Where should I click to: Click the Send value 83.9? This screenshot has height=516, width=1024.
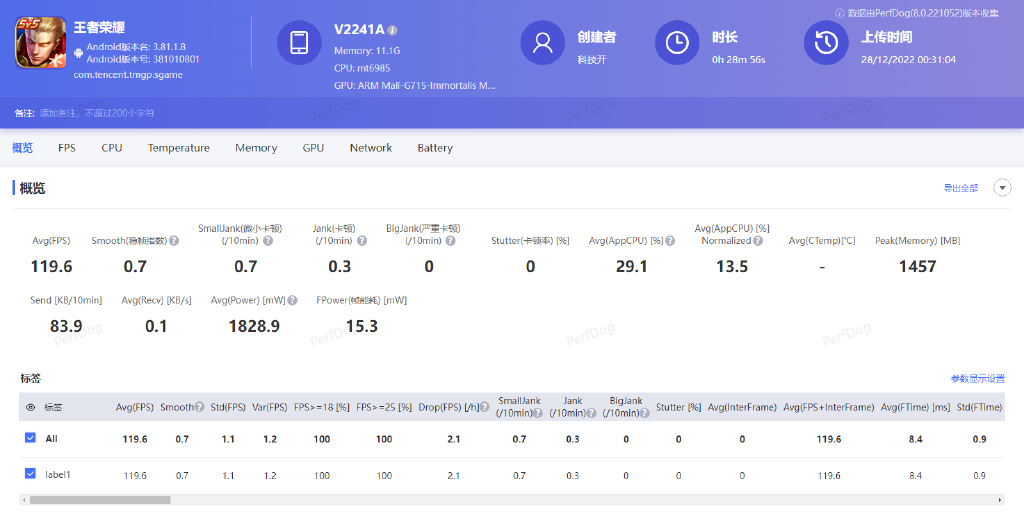click(66, 326)
